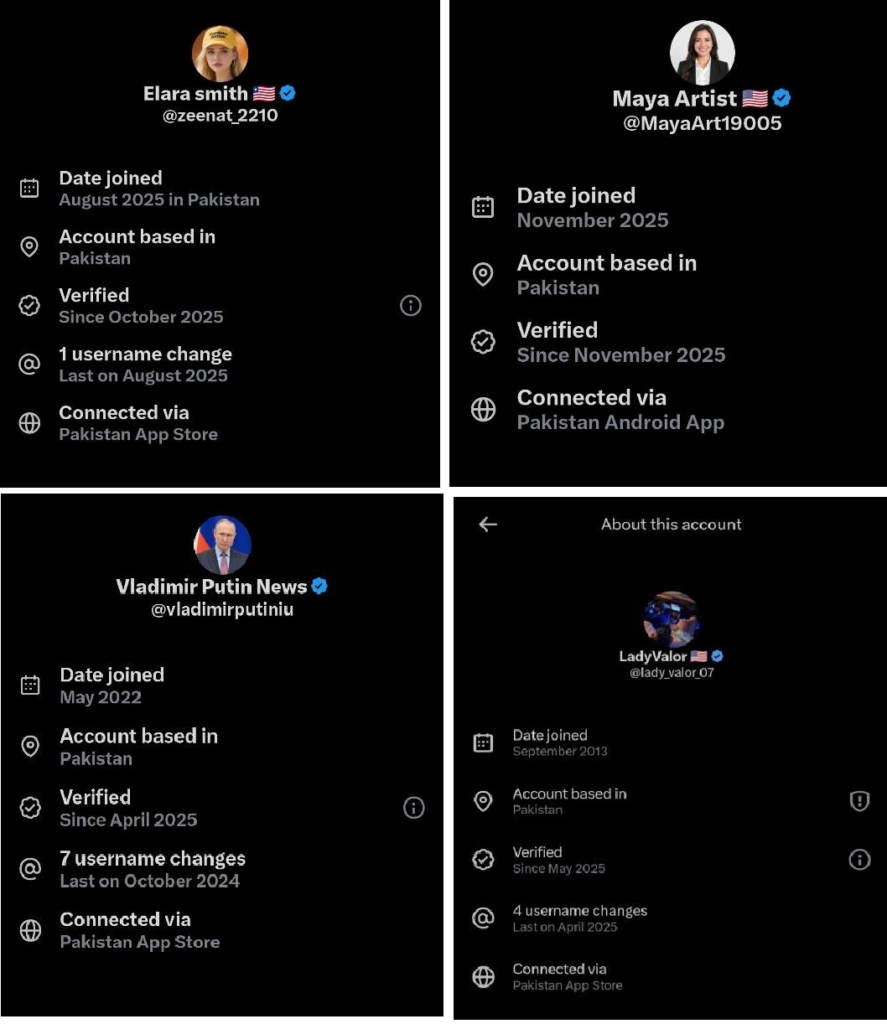Click globe icon beside Pakistan Android App
Screen dimensions: 887x1024
483,410
